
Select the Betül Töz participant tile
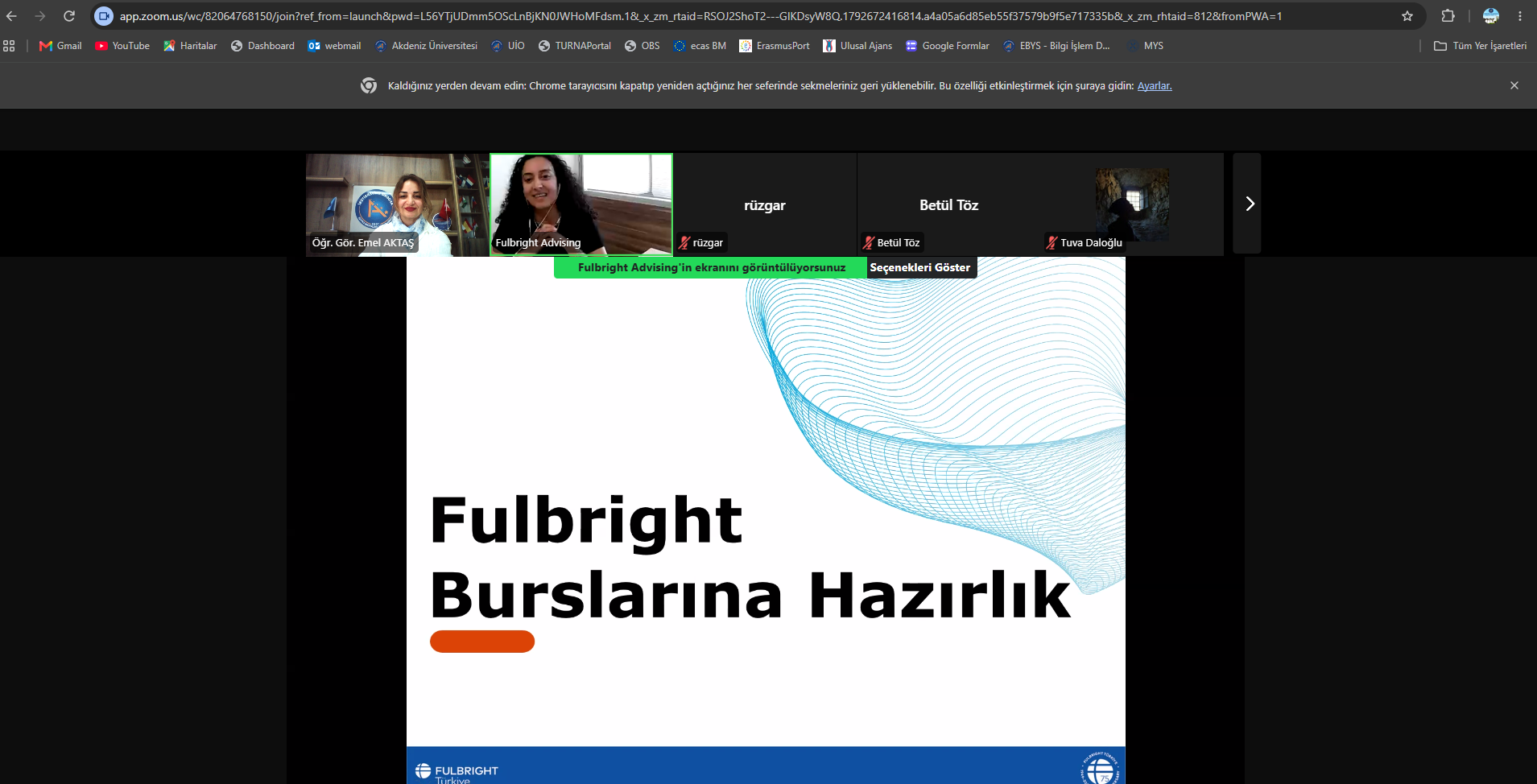pos(948,204)
